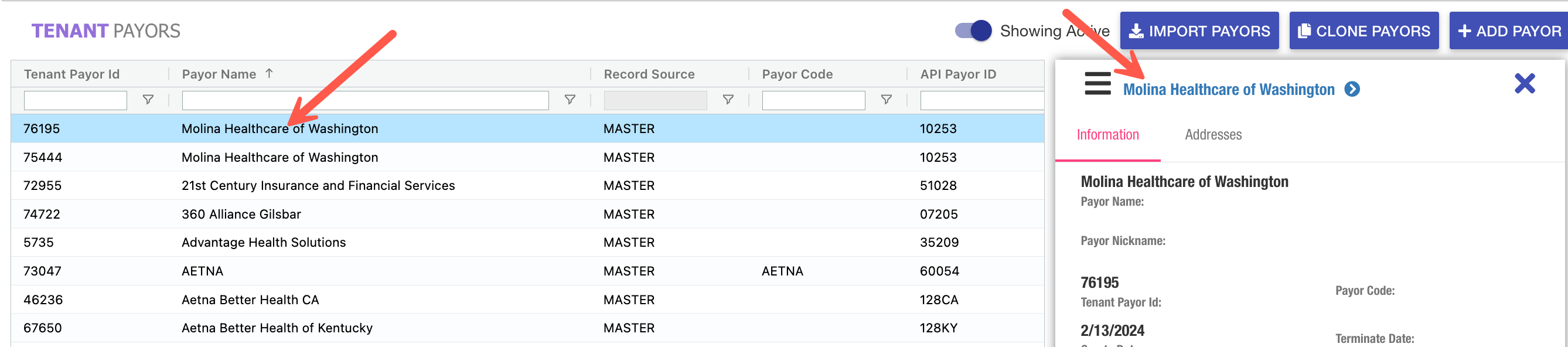Screen dimensions: 1568x347
Task: Select the Information tab
Action: 1107,135
